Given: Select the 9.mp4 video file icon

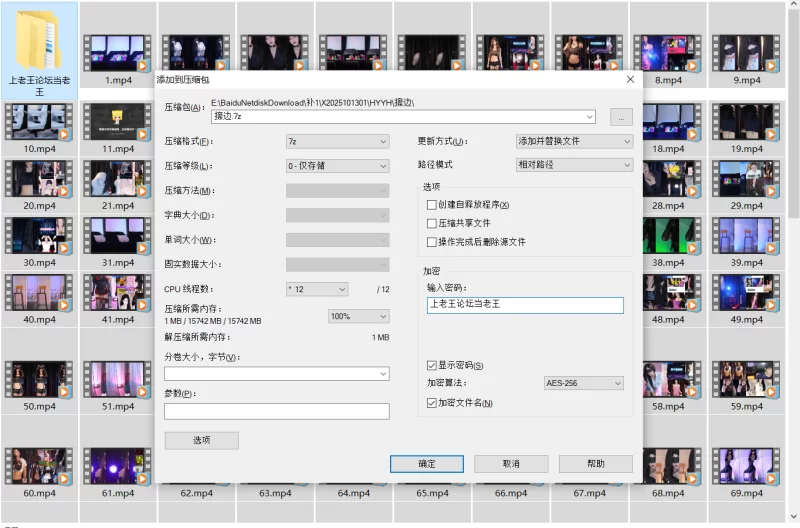Looking at the screenshot, I should [x=746, y=48].
